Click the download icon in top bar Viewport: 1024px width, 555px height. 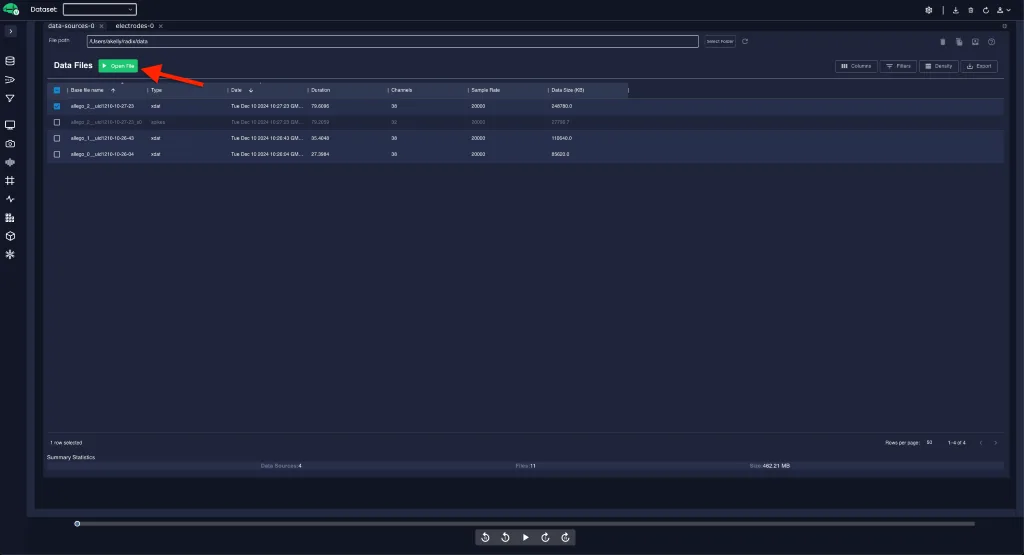coord(955,10)
